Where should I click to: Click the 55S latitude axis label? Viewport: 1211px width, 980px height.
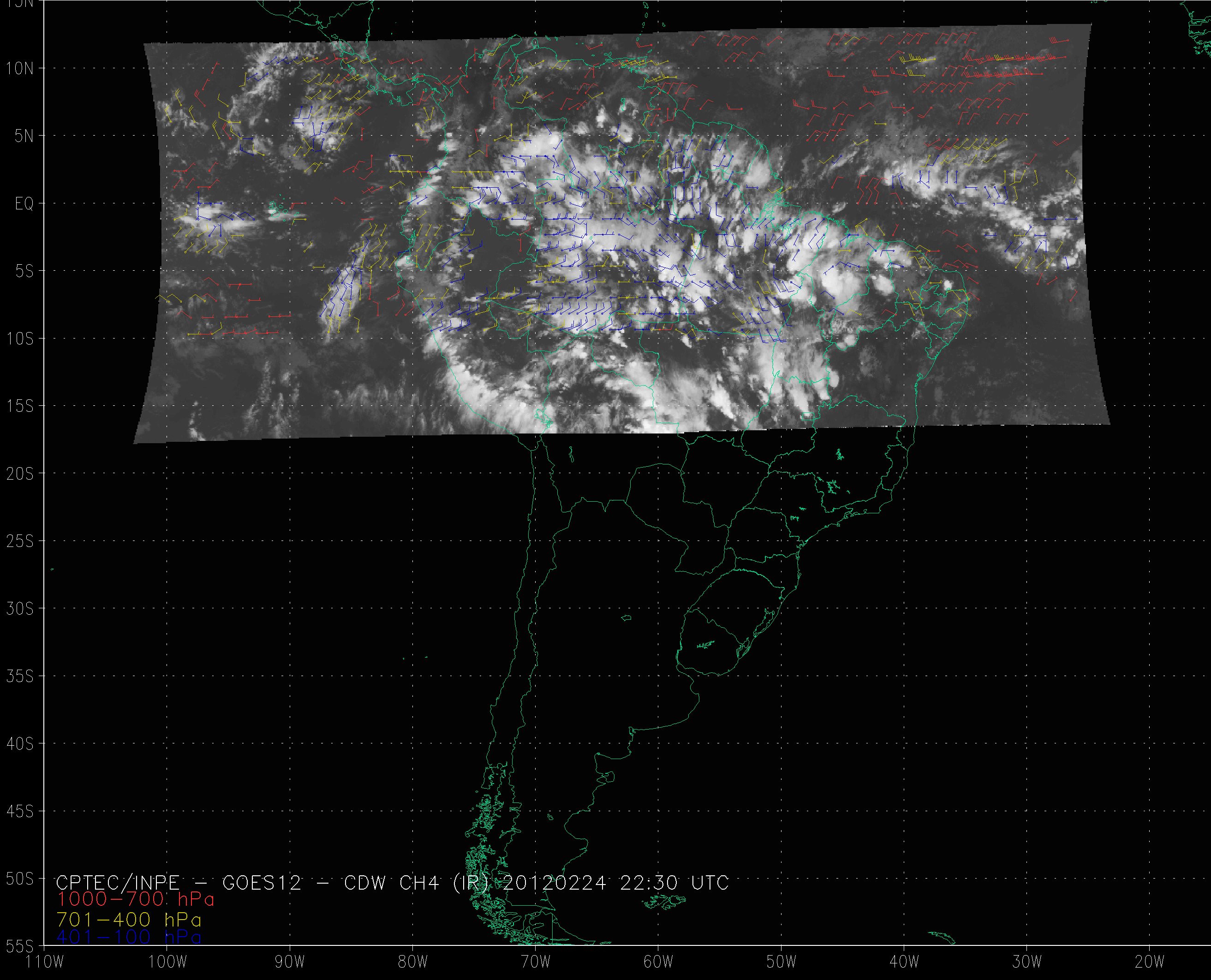coord(20,945)
